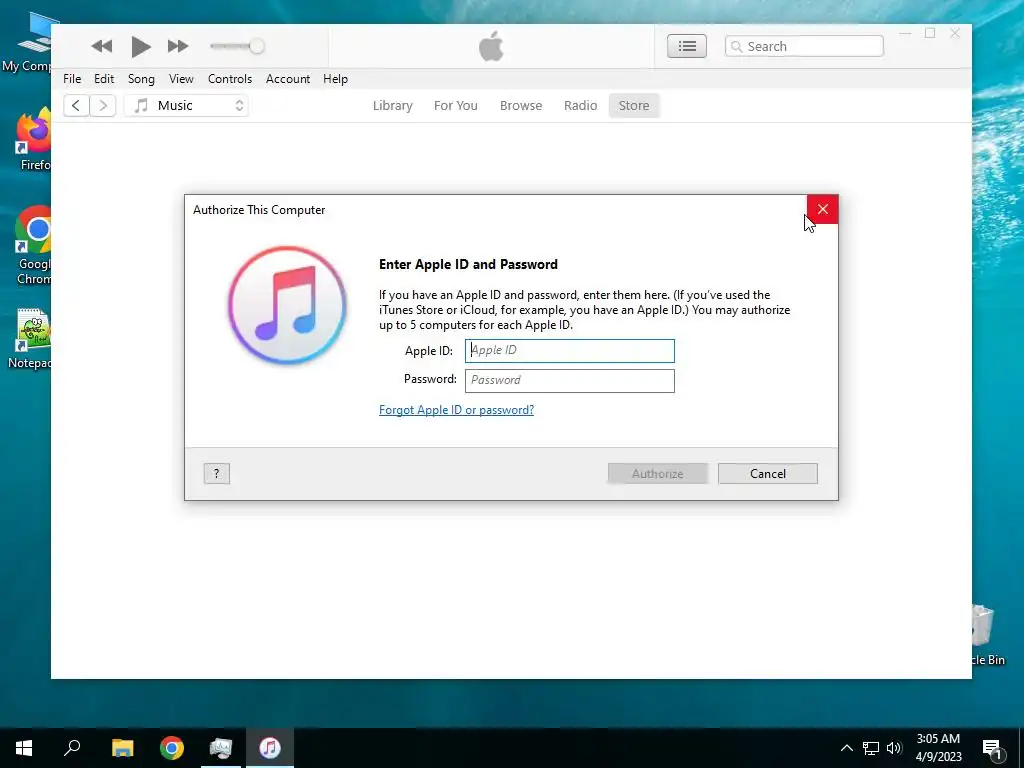The width and height of the screenshot is (1024, 768).
Task: Switch to the Browse tab
Action: (x=521, y=105)
